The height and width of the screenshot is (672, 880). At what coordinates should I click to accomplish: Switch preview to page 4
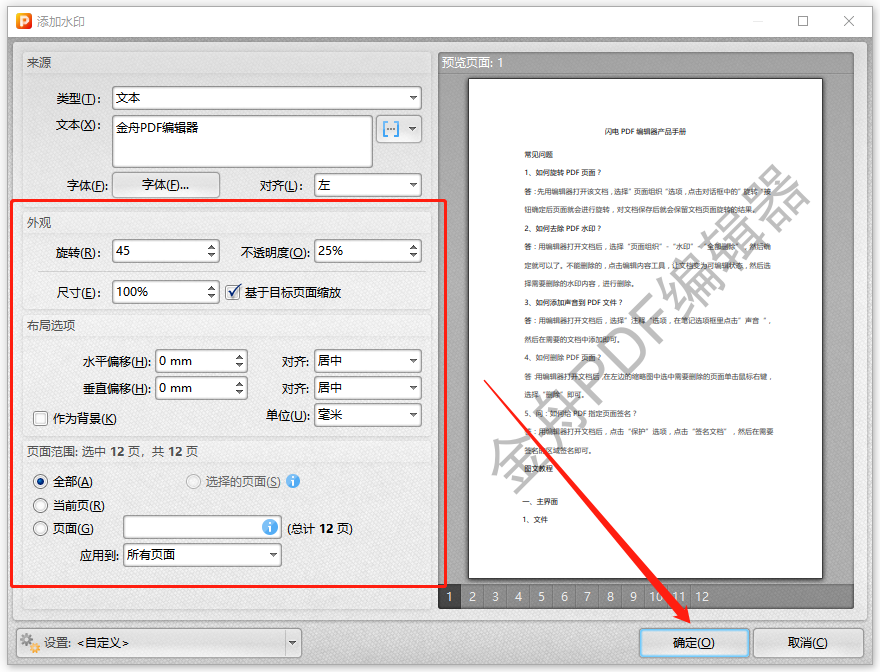click(x=519, y=596)
